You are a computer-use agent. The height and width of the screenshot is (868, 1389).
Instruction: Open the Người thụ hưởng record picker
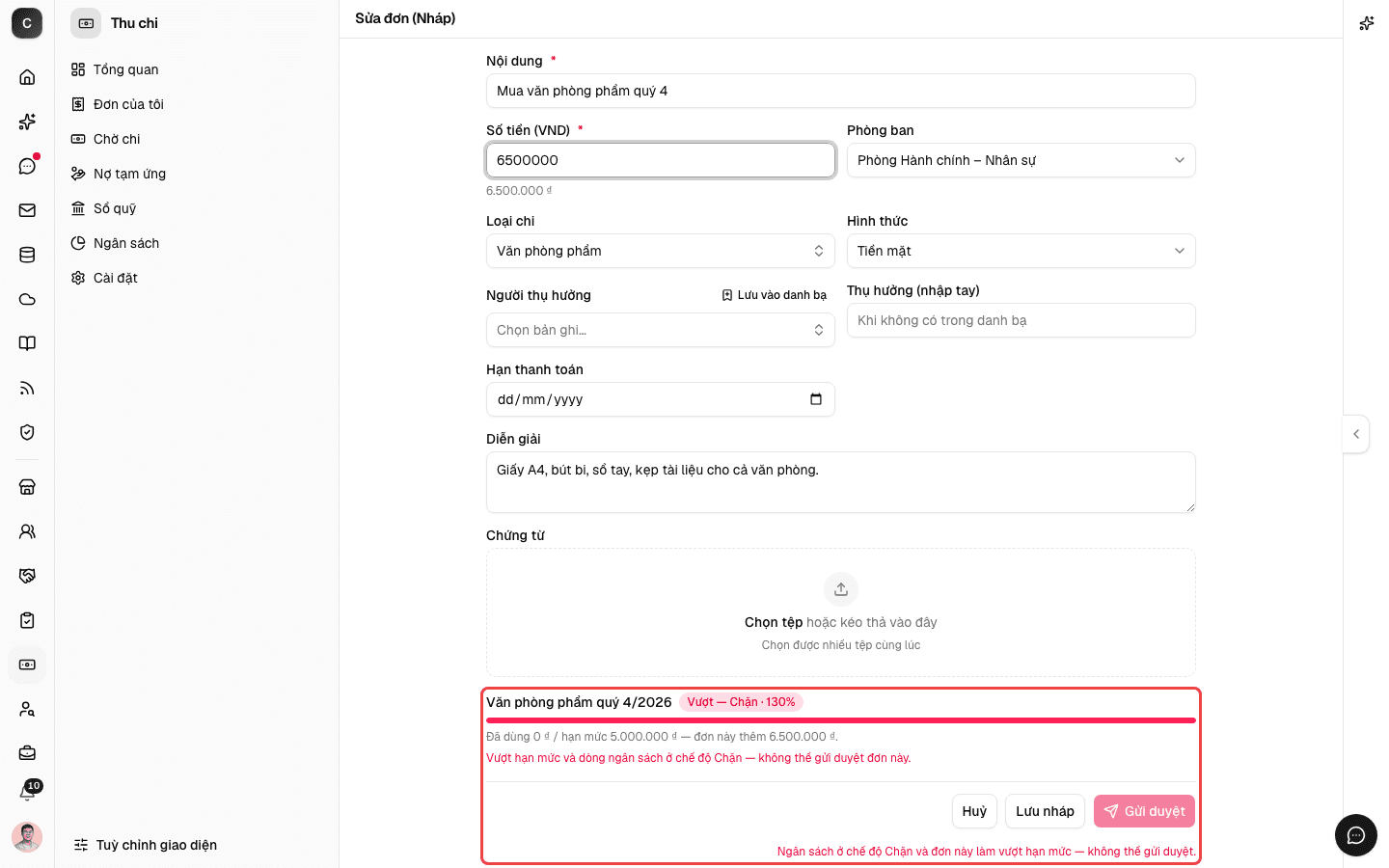pos(661,330)
